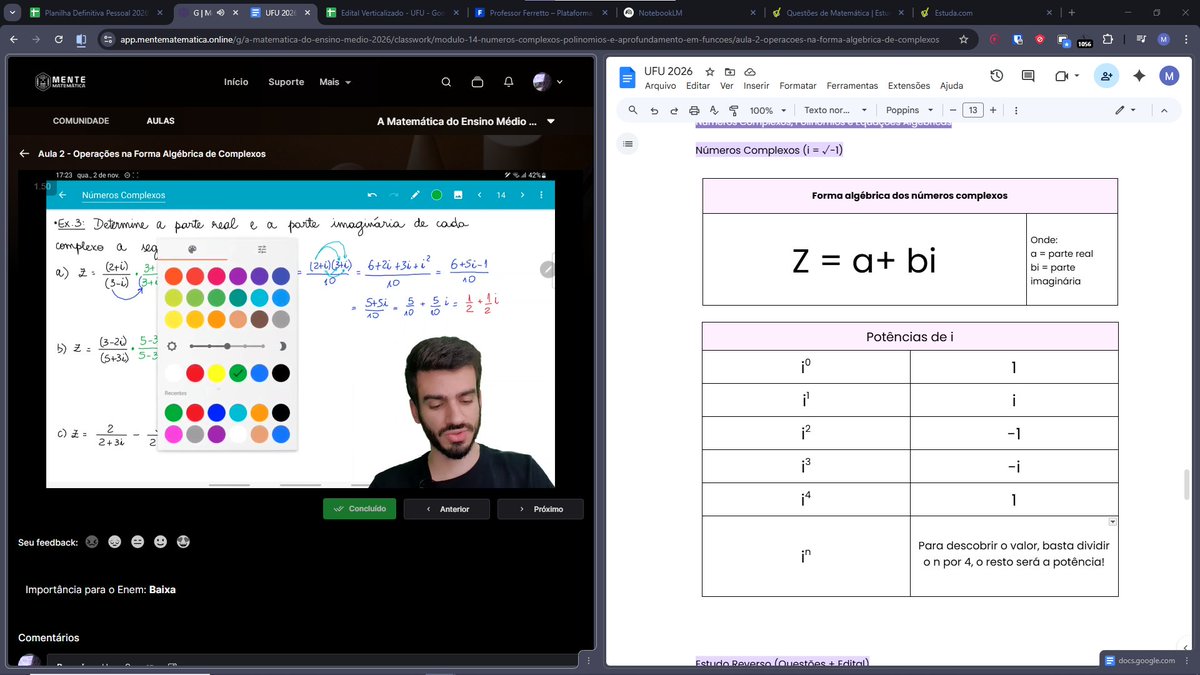Open the Docs search tool in the toolbar
The height and width of the screenshot is (675, 1200).
[633, 110]
